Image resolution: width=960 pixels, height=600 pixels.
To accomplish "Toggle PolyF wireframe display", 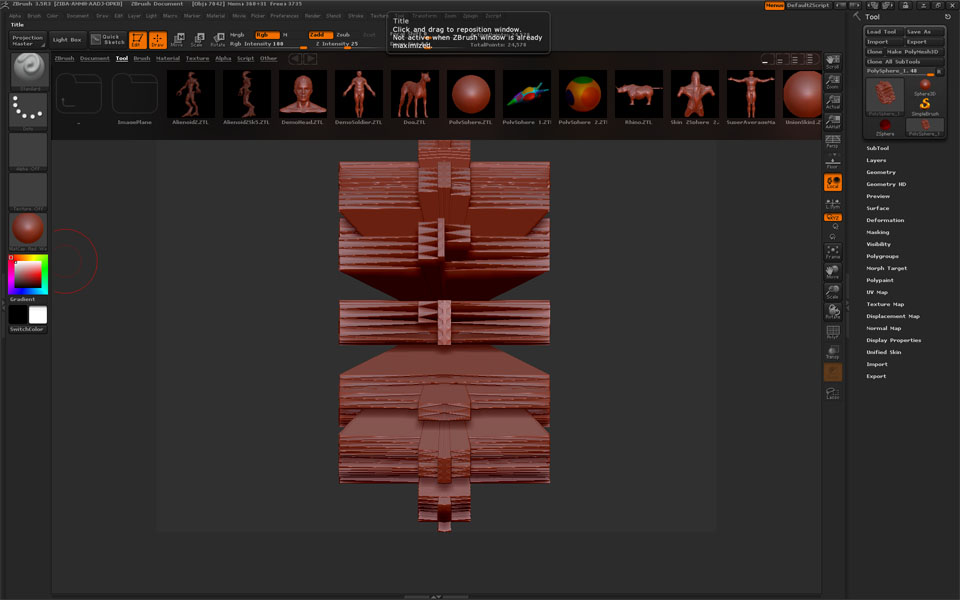I will [833, 332].
